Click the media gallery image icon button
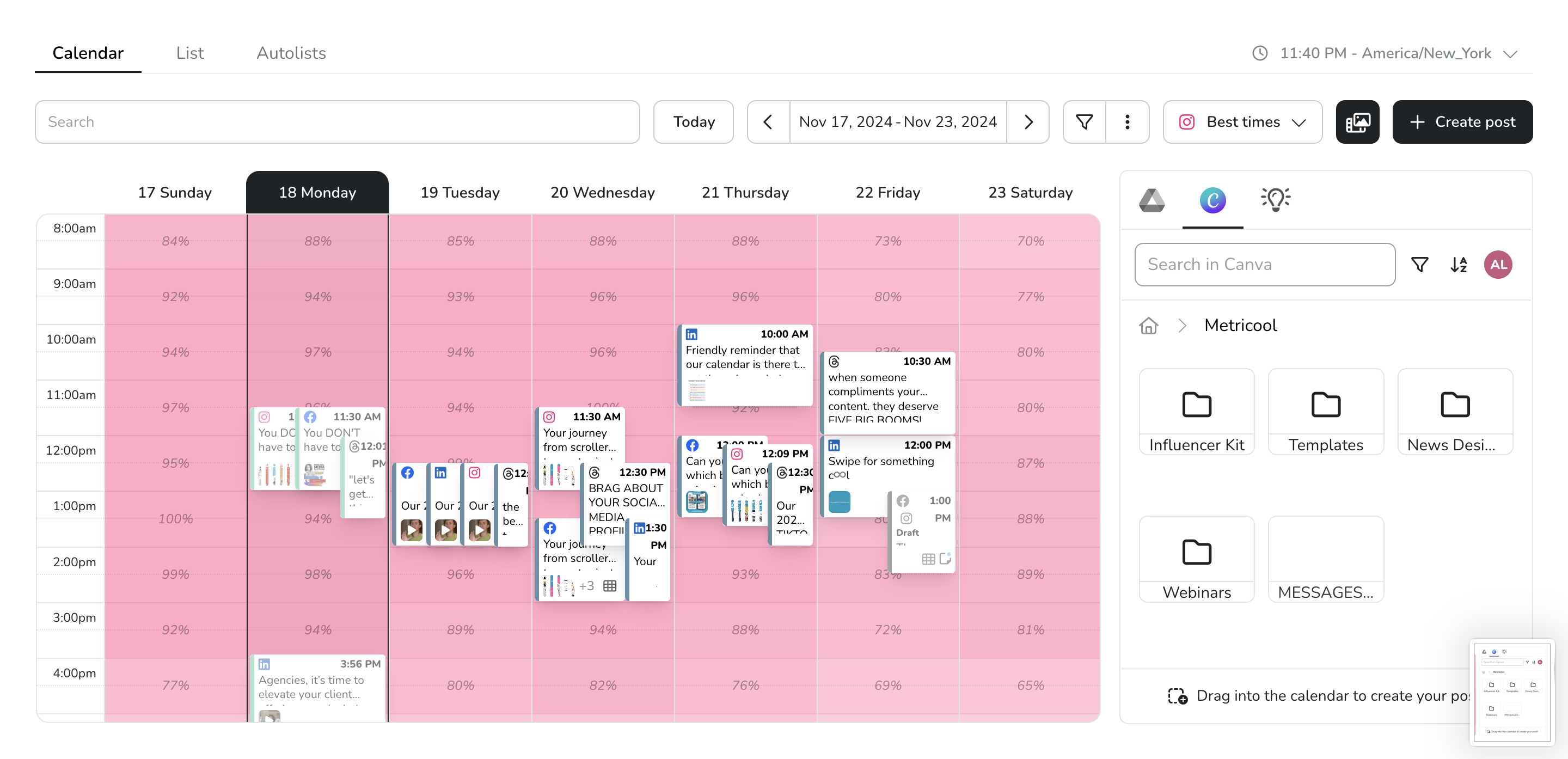This screenshot has width=1568, height=759. [1357, 122]
